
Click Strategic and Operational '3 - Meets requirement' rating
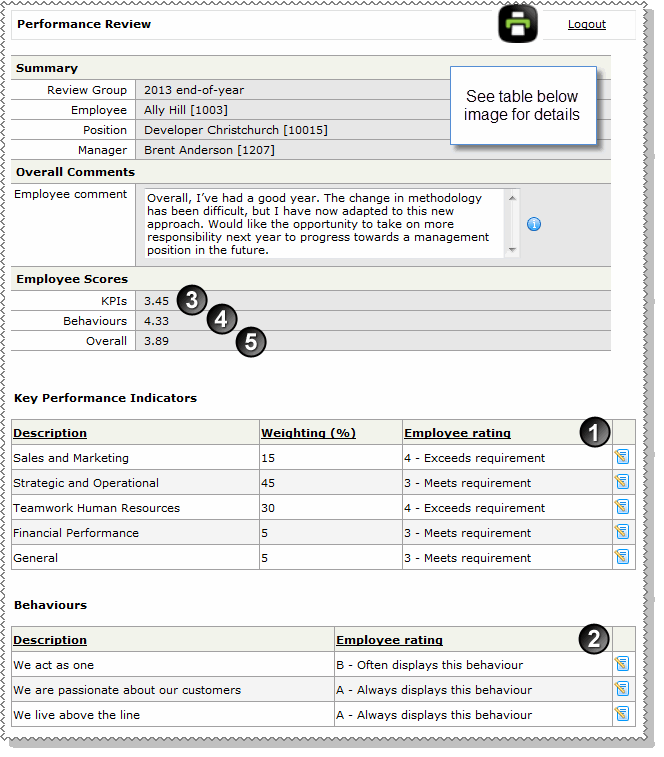[x=467, y=483]
